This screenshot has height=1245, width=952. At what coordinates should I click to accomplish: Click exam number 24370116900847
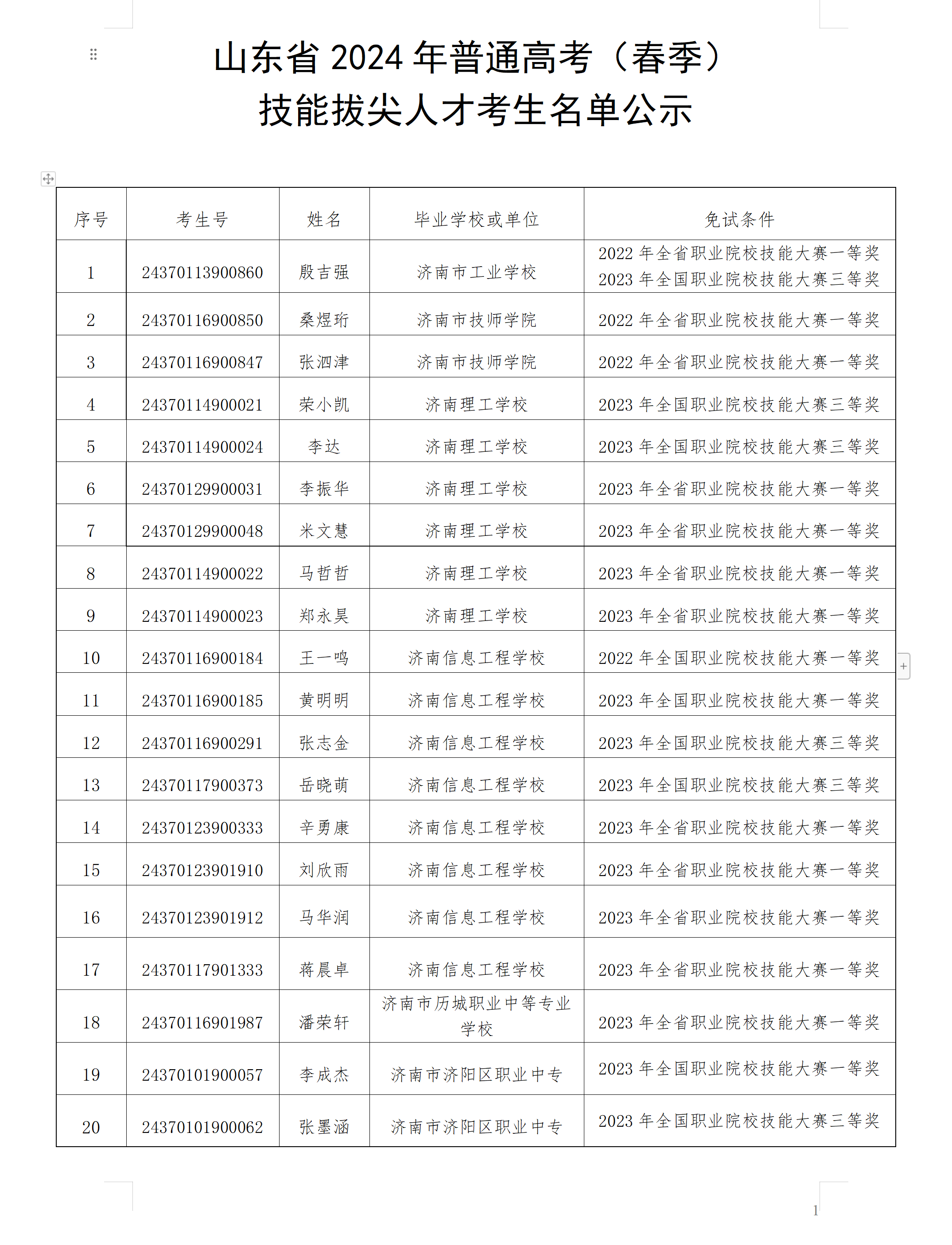pos(202,362)
